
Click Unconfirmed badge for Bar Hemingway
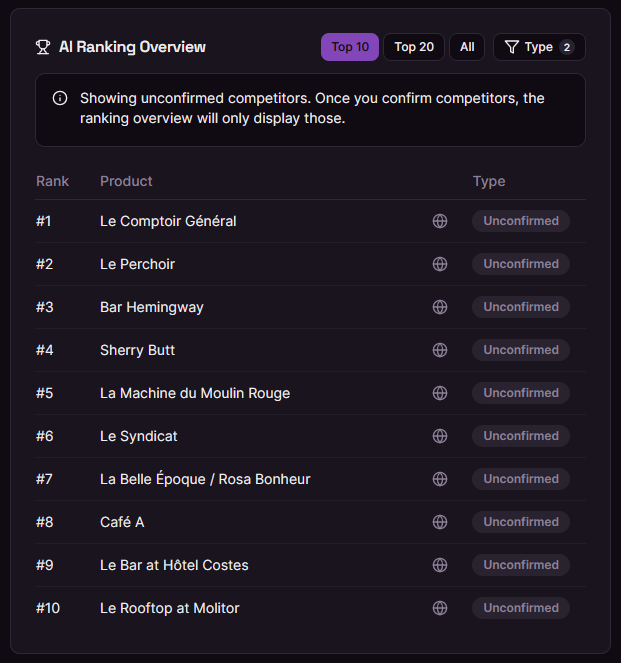[521, 307]
